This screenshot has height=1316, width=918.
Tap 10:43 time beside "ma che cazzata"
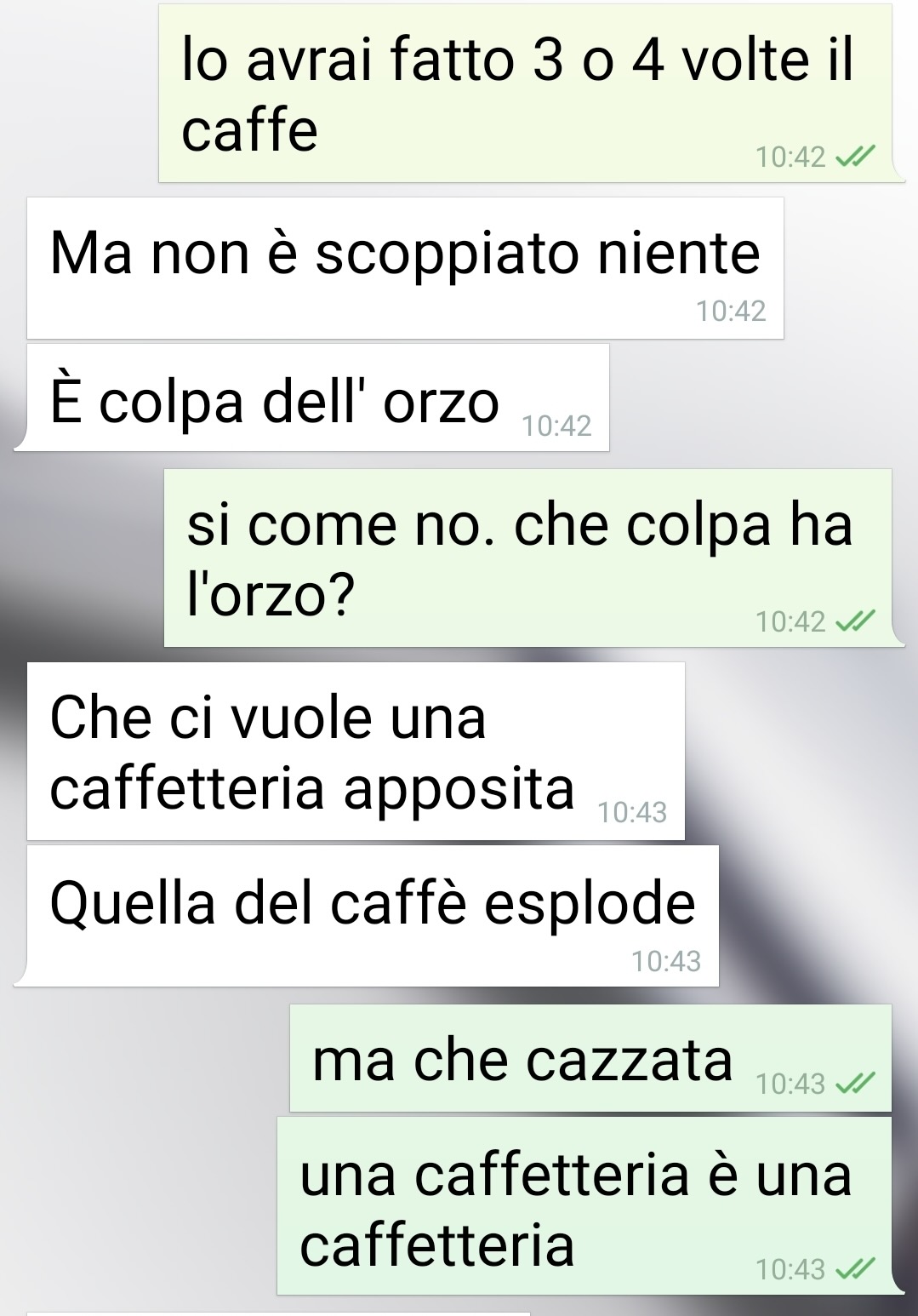790,1084
